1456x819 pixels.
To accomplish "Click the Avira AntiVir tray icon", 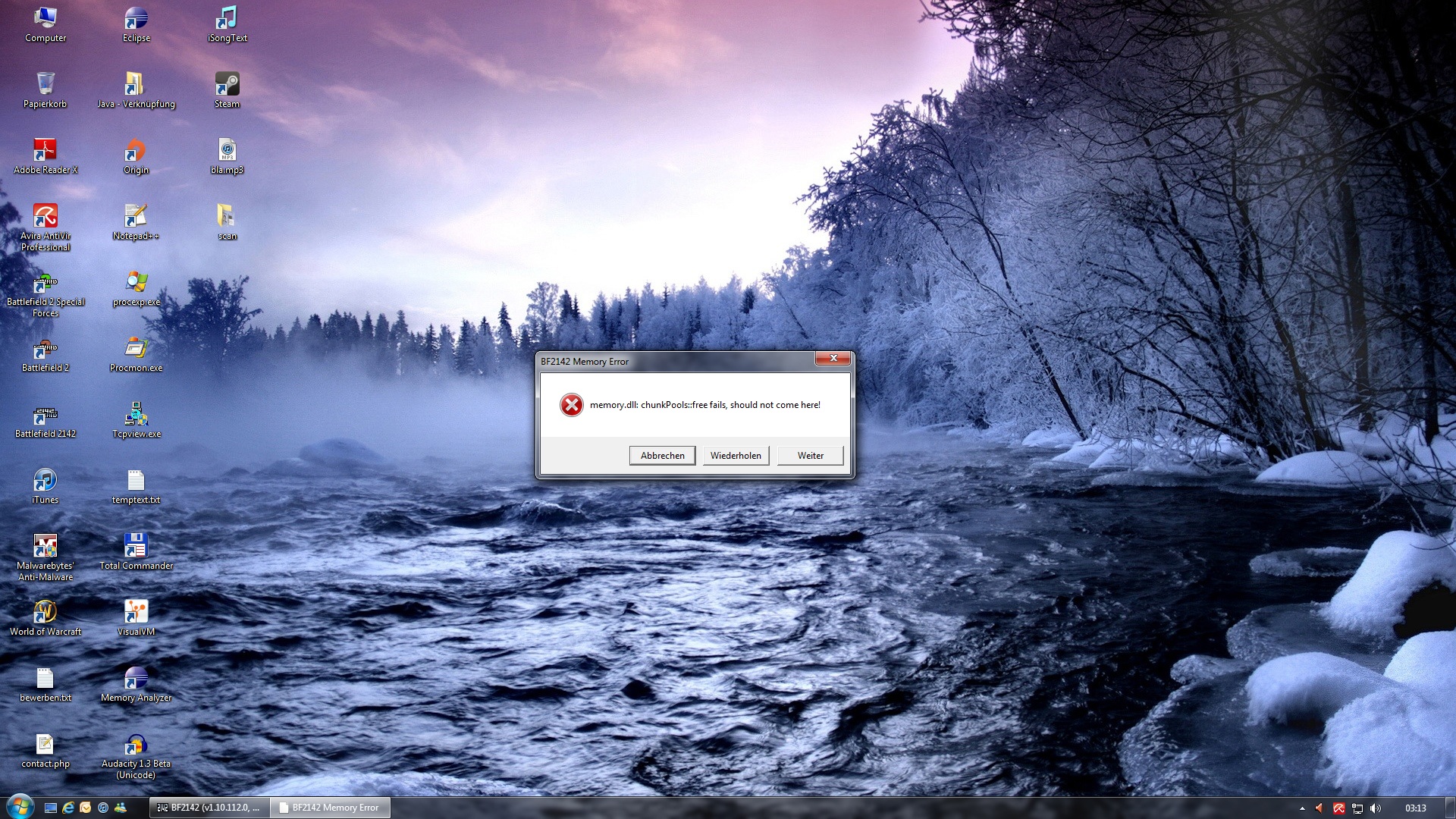I will [x=1339, y=808].
